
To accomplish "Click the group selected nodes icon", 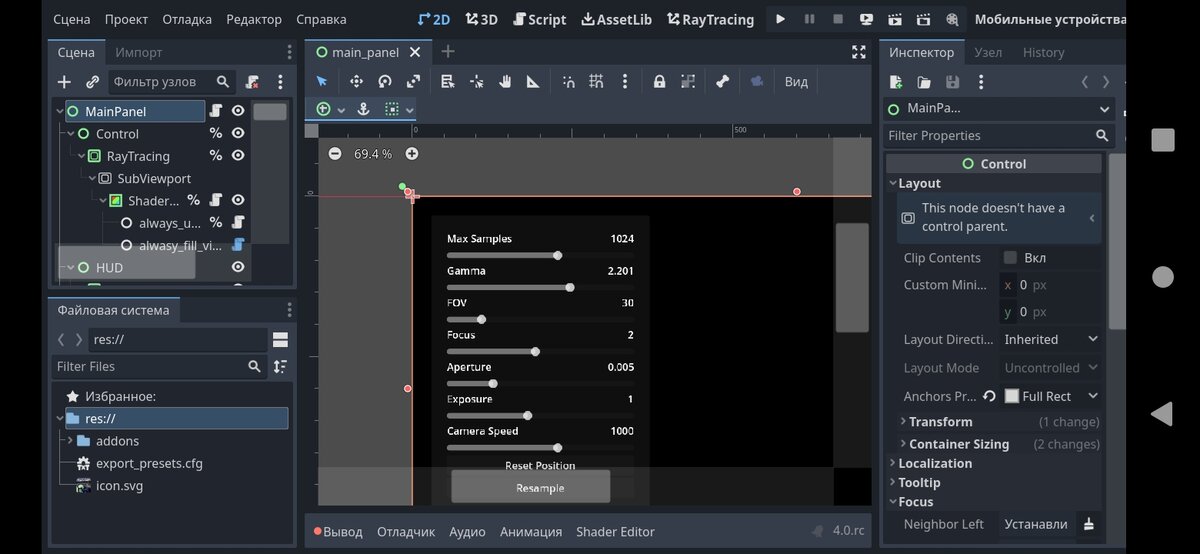I will click(688, 82).
